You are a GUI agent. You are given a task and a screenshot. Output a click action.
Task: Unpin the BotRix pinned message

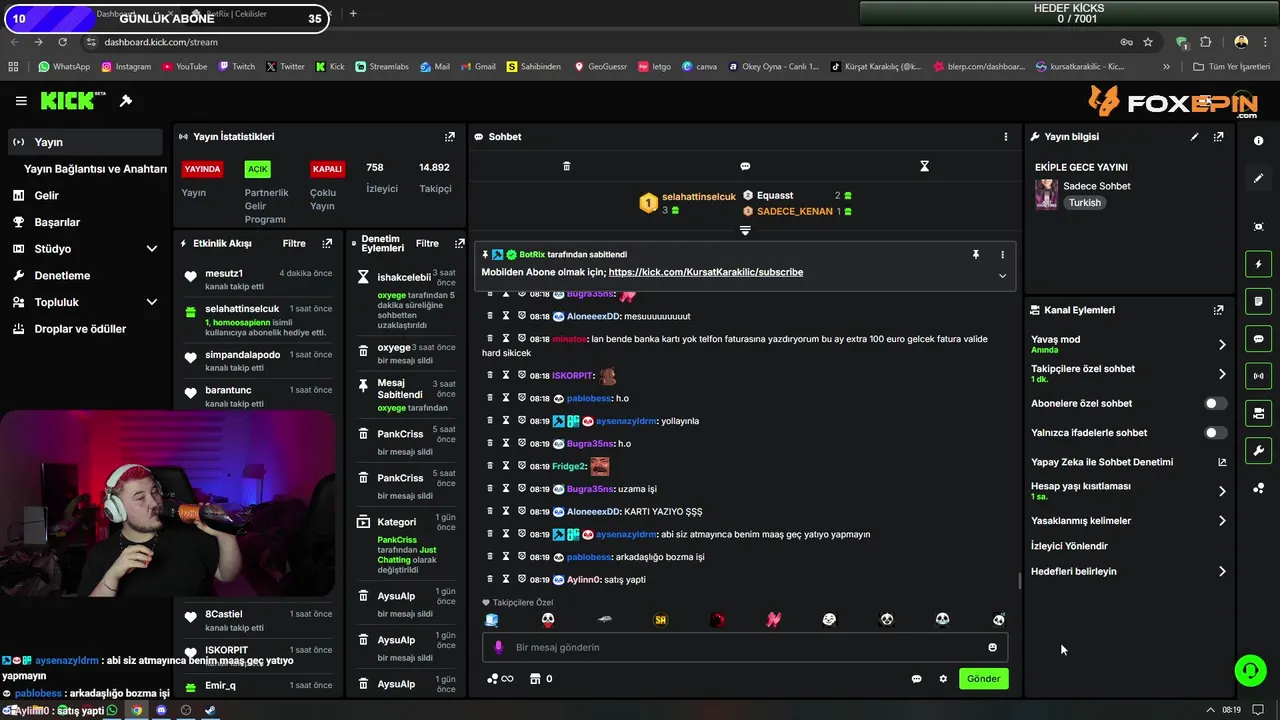pyautogui.click(x=976, y=255)
